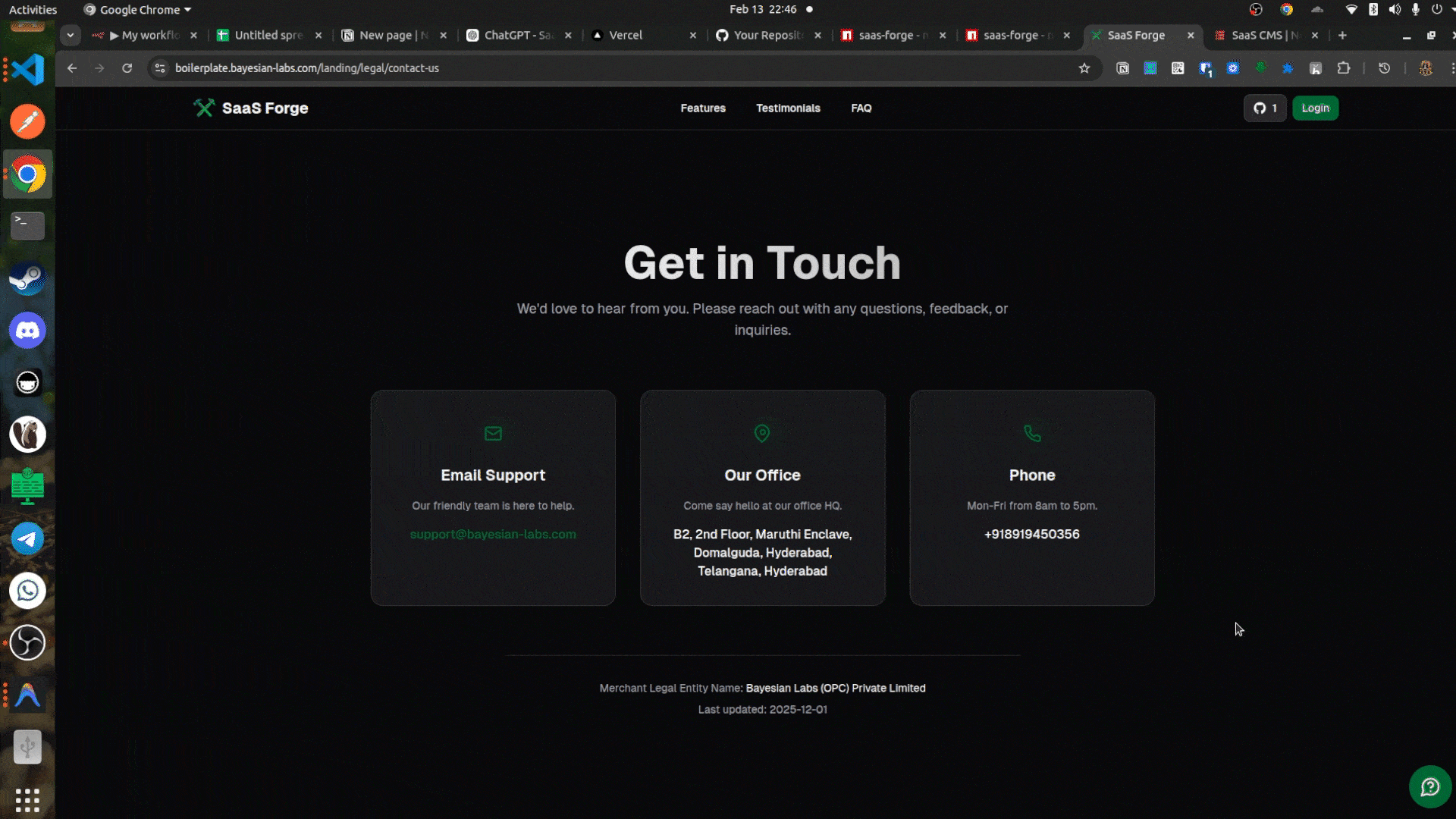This screenshot has width=1456, height=819.
Task: Open Visual Studio Code from dock
Action: point(28,70)
